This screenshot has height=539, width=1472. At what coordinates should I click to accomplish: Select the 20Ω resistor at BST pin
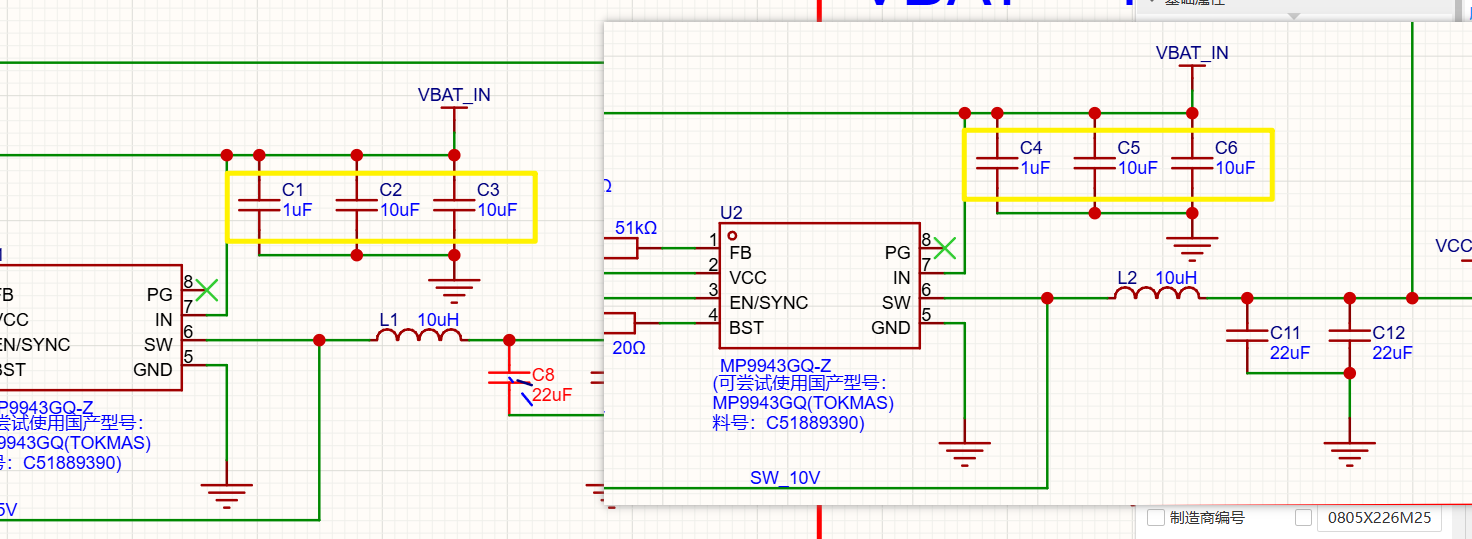(x=618, y=322)
